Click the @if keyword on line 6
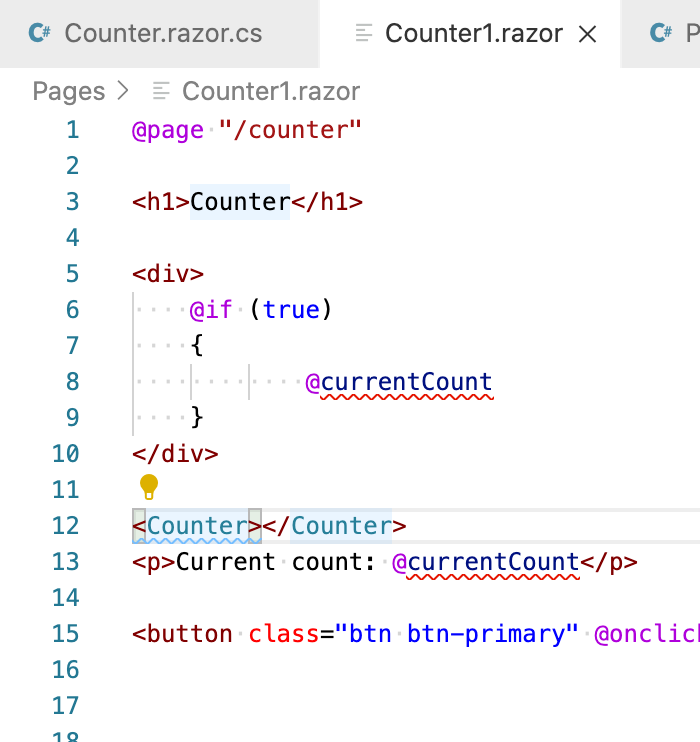Viewport: 700px width, 742px height. 211,310
